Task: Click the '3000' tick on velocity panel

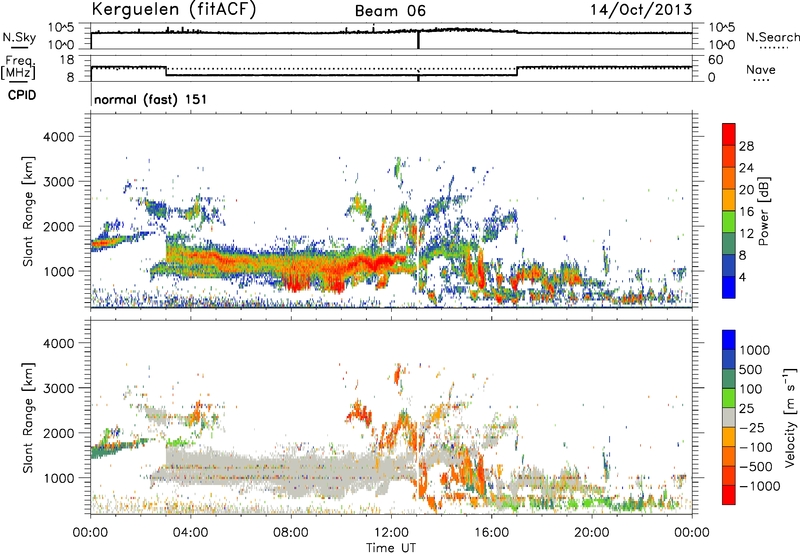Action: (x=59, y=388)
